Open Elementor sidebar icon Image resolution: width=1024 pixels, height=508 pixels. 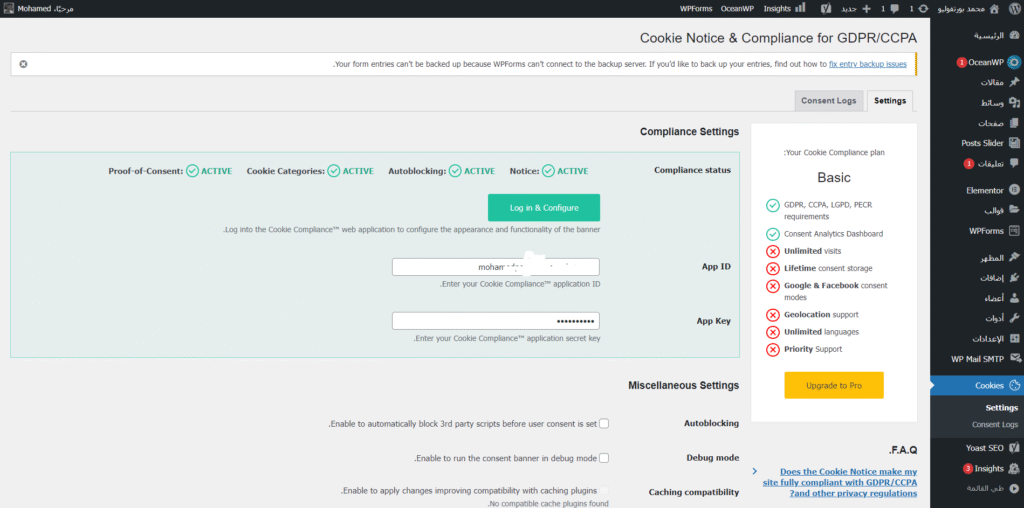pos(1014,190)
